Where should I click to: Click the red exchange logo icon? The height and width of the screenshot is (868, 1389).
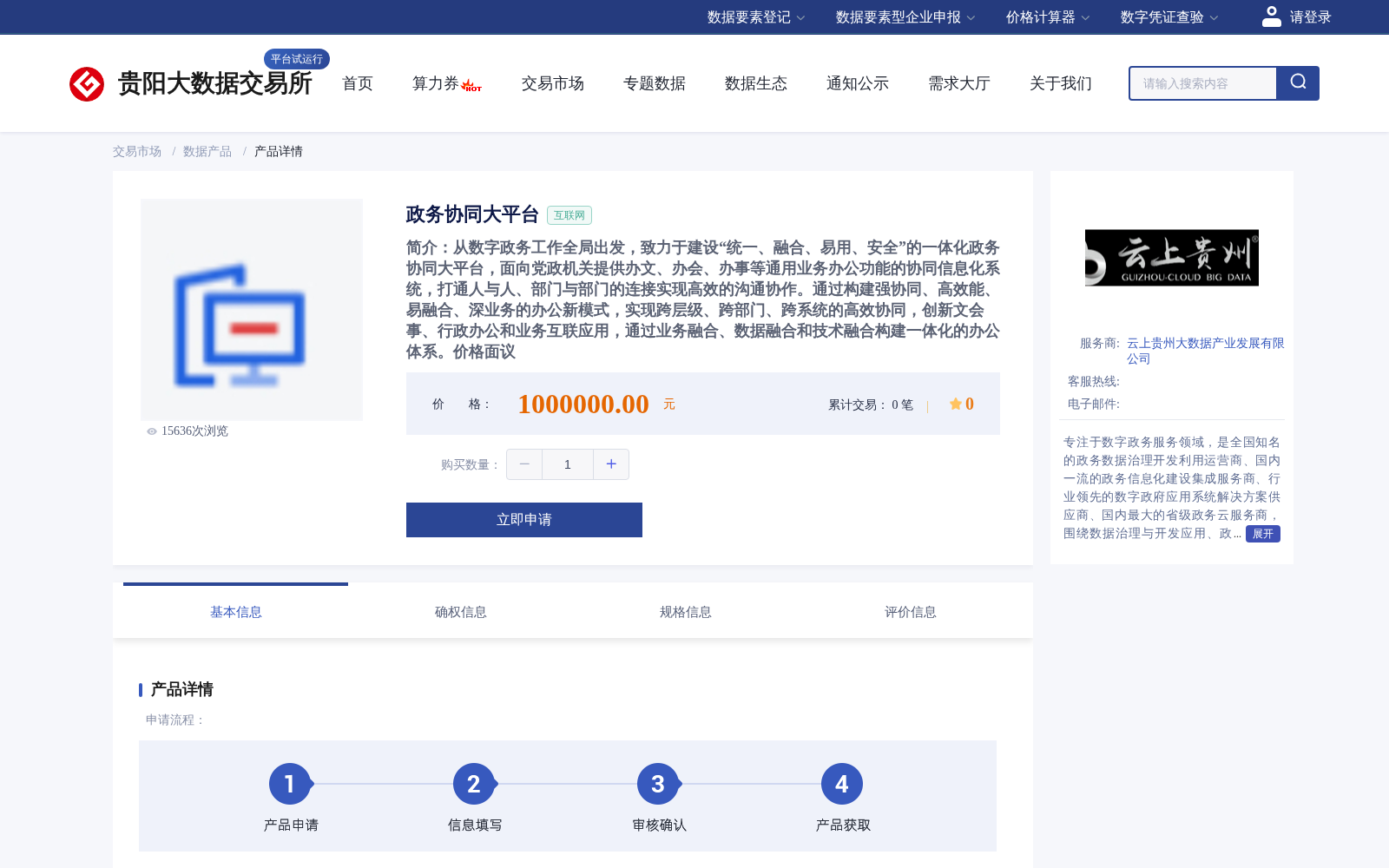point(87,84)
